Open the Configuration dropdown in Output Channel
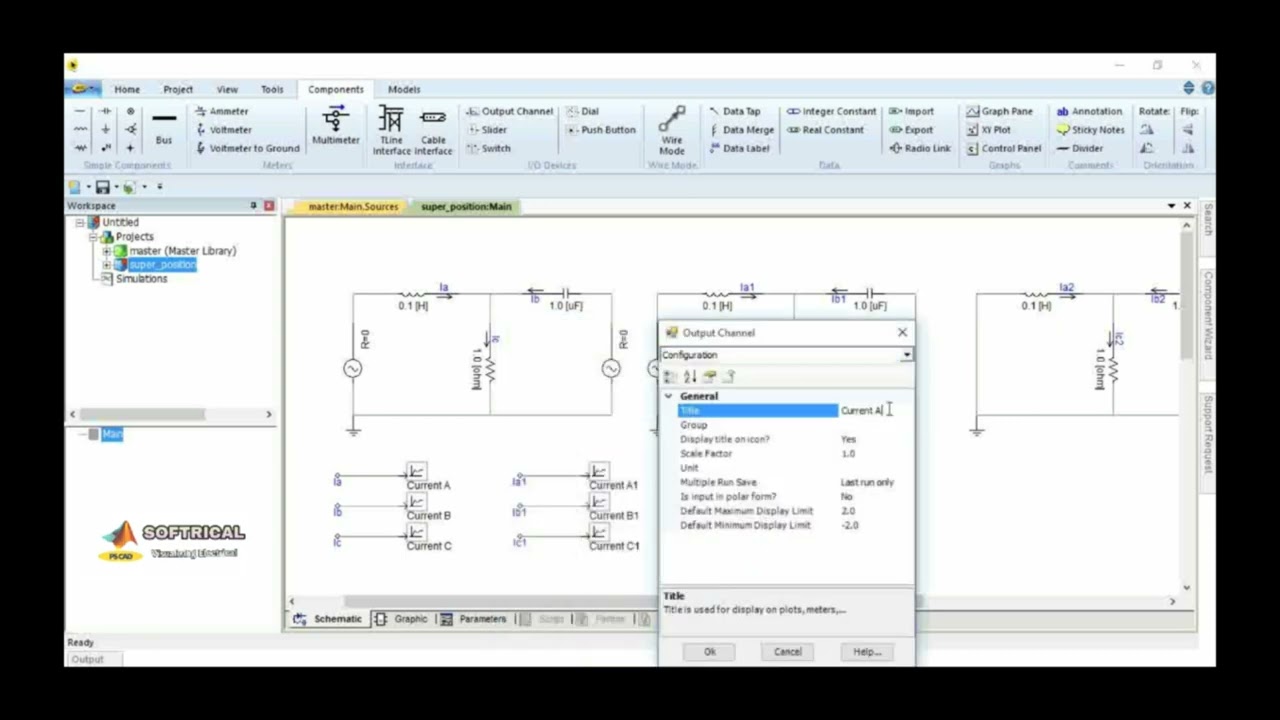Screen dimensions: 1280x720 point(906,355)
